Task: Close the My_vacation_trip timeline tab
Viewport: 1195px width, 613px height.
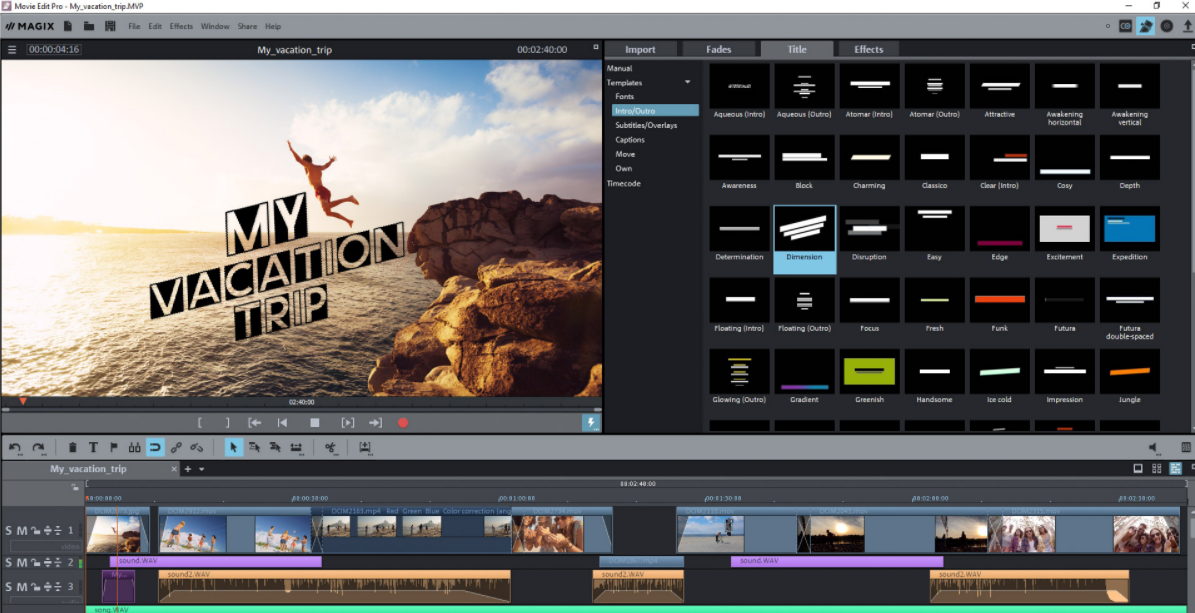Action: (x=174, y=469)
